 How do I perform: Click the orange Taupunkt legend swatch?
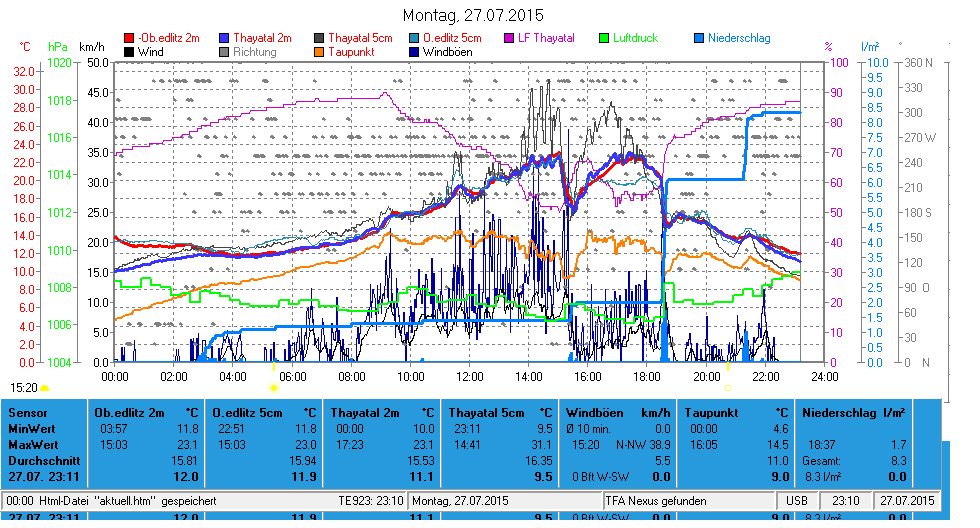319,52
